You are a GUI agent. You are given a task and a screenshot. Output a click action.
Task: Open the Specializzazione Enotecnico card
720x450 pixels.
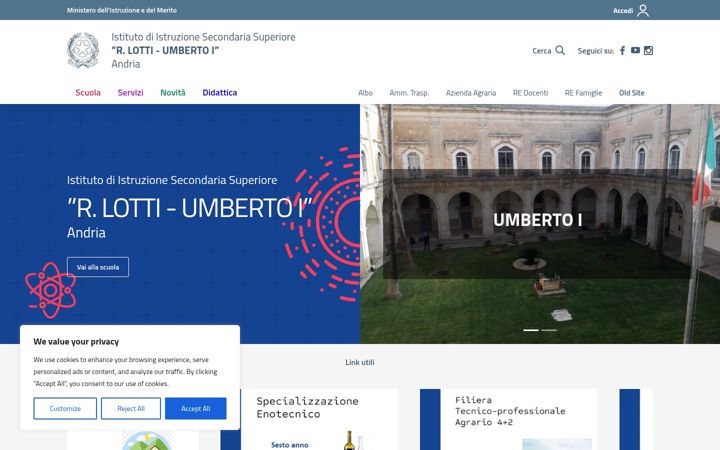(309, 419)
